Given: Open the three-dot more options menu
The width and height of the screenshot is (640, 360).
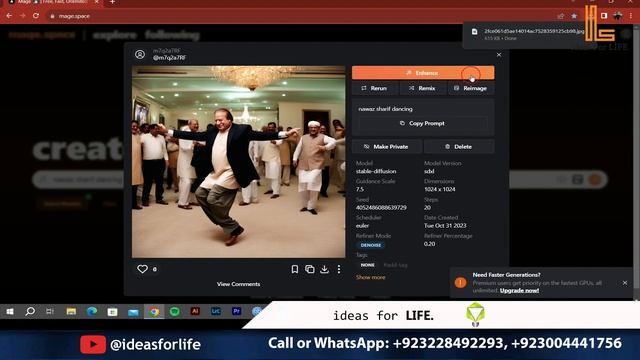Looking at the screenshot, I should (x=339, y=269).
